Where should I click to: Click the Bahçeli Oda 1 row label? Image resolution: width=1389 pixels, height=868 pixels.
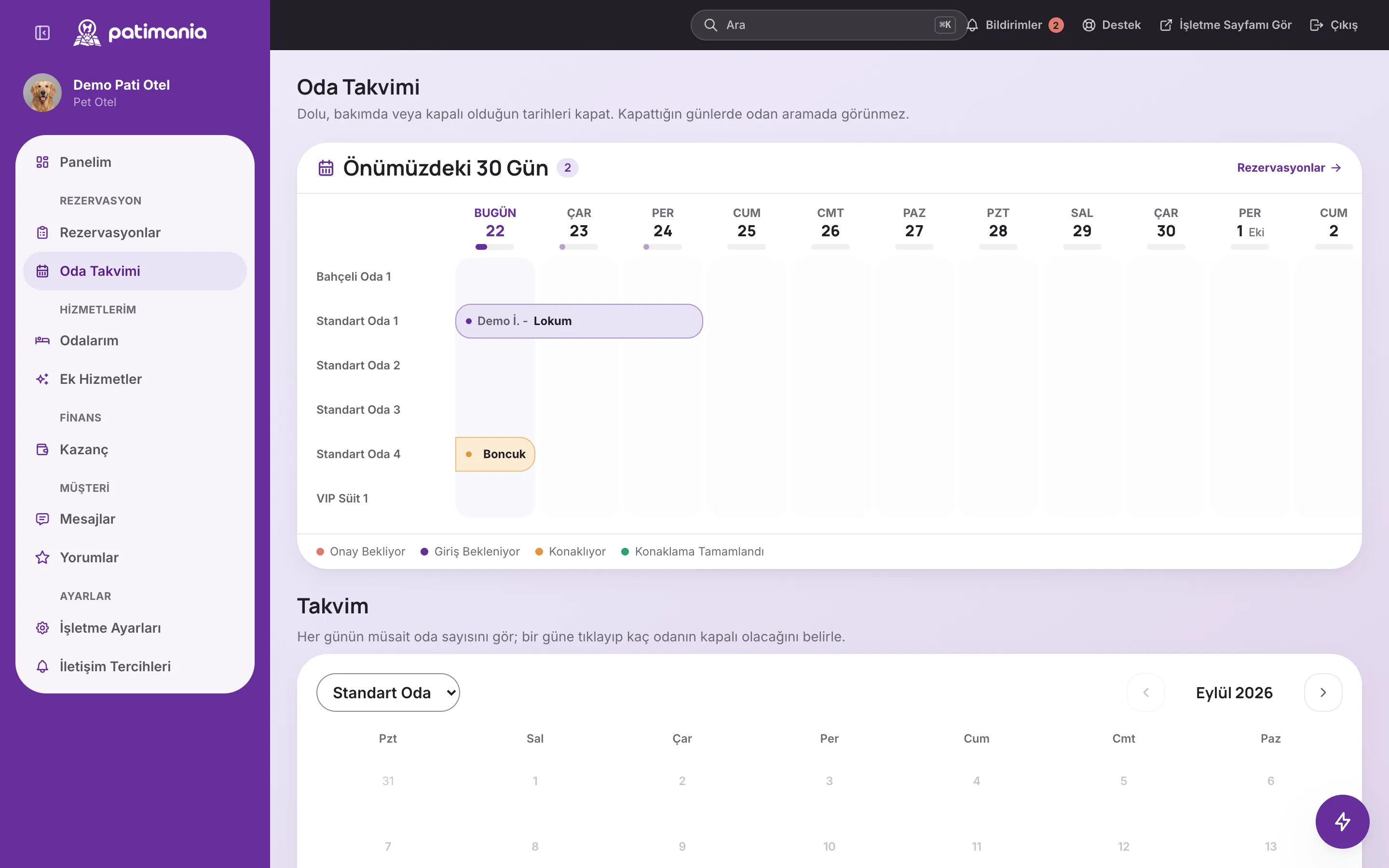354,277
